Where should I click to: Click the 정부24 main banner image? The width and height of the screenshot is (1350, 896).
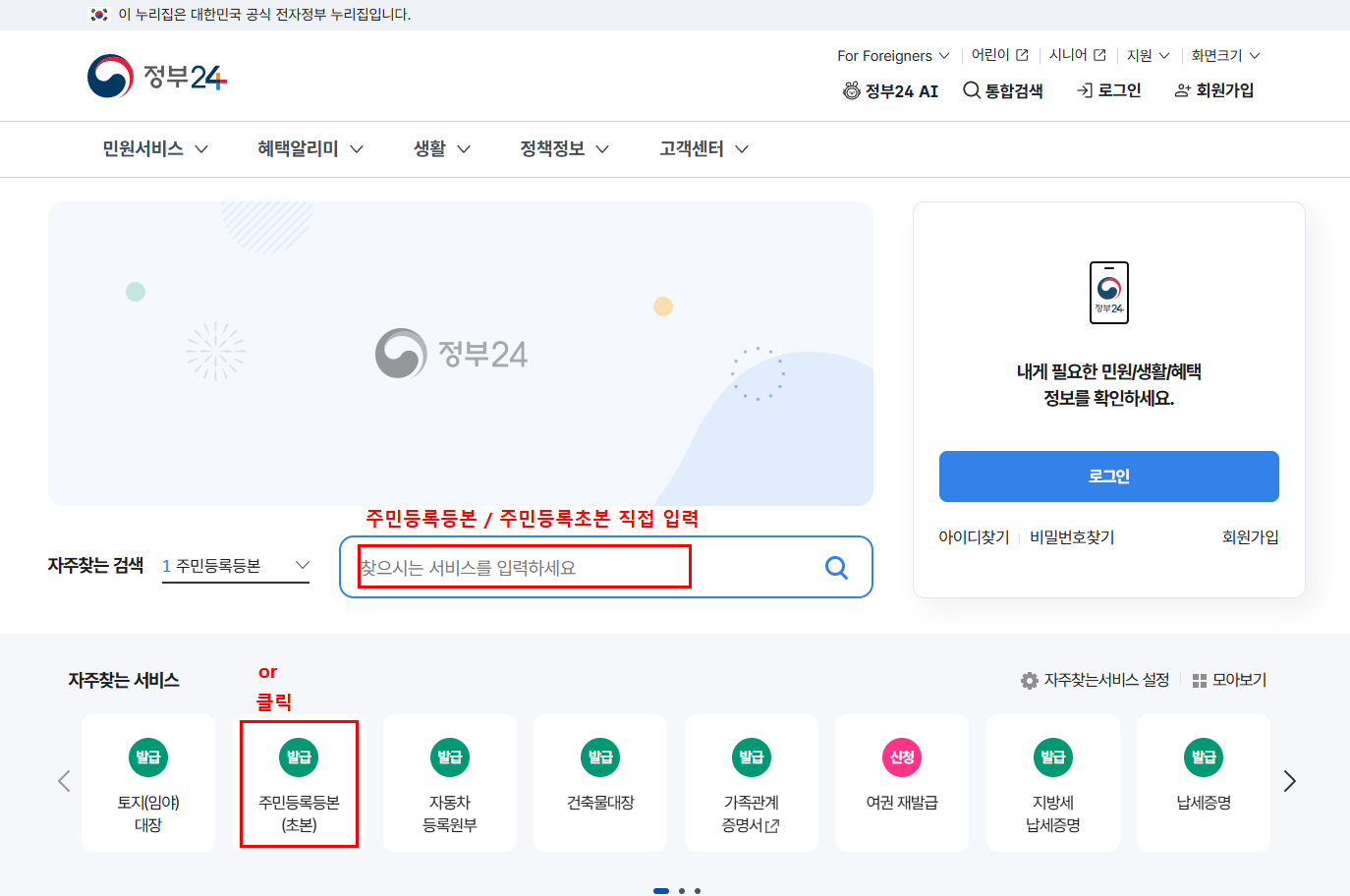click(461, 354)
